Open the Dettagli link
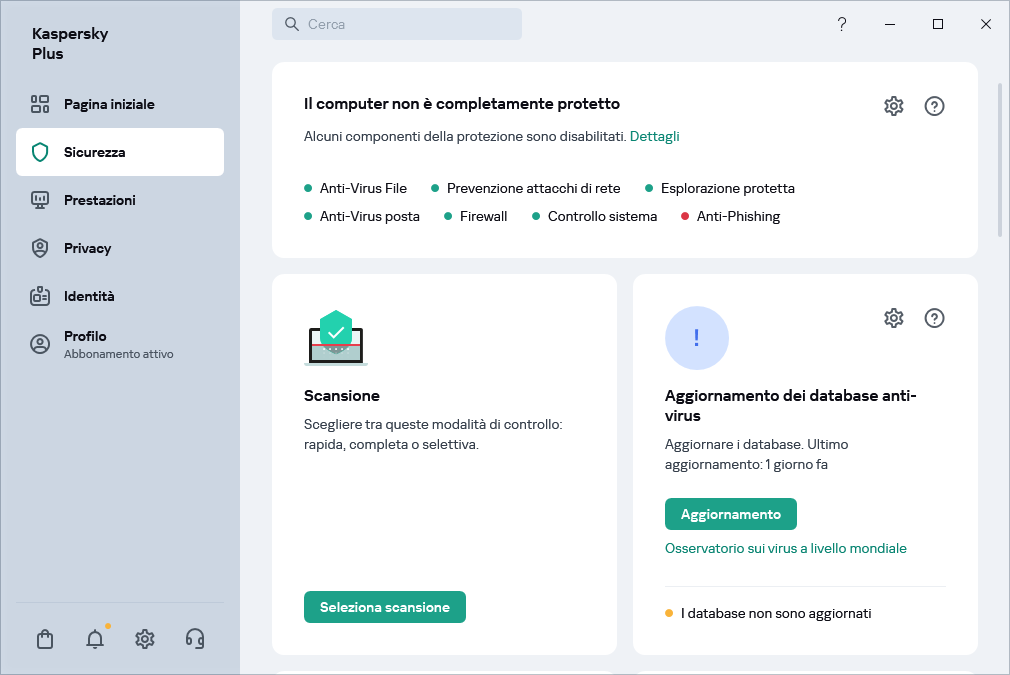 pyautogui.click(x=654, y=136)
